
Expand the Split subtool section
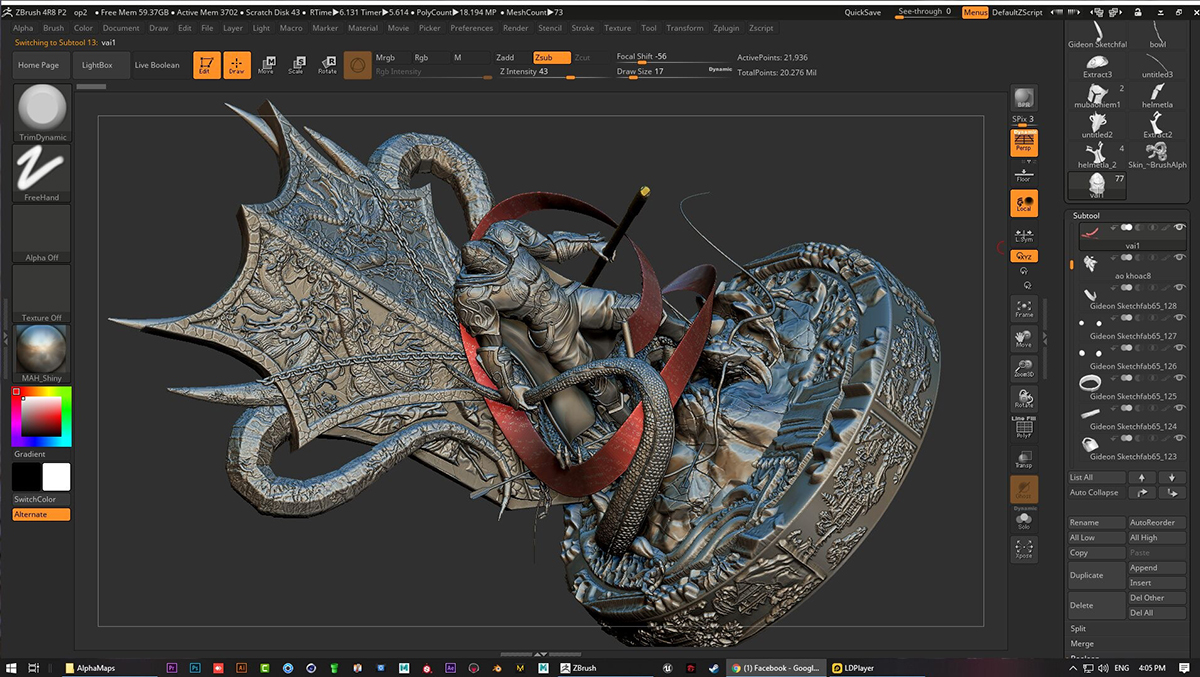(1078, 629)
